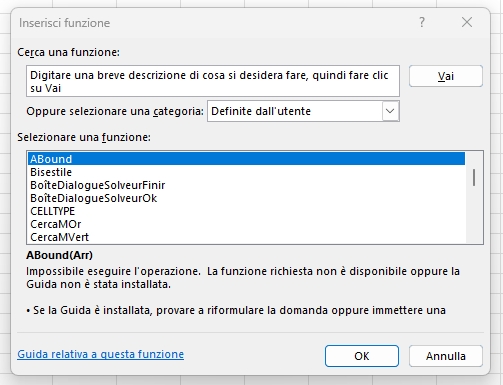Click the Cerca una funzione label
Image resolution: width=503 pixels, height=385 pixels.
68,52
